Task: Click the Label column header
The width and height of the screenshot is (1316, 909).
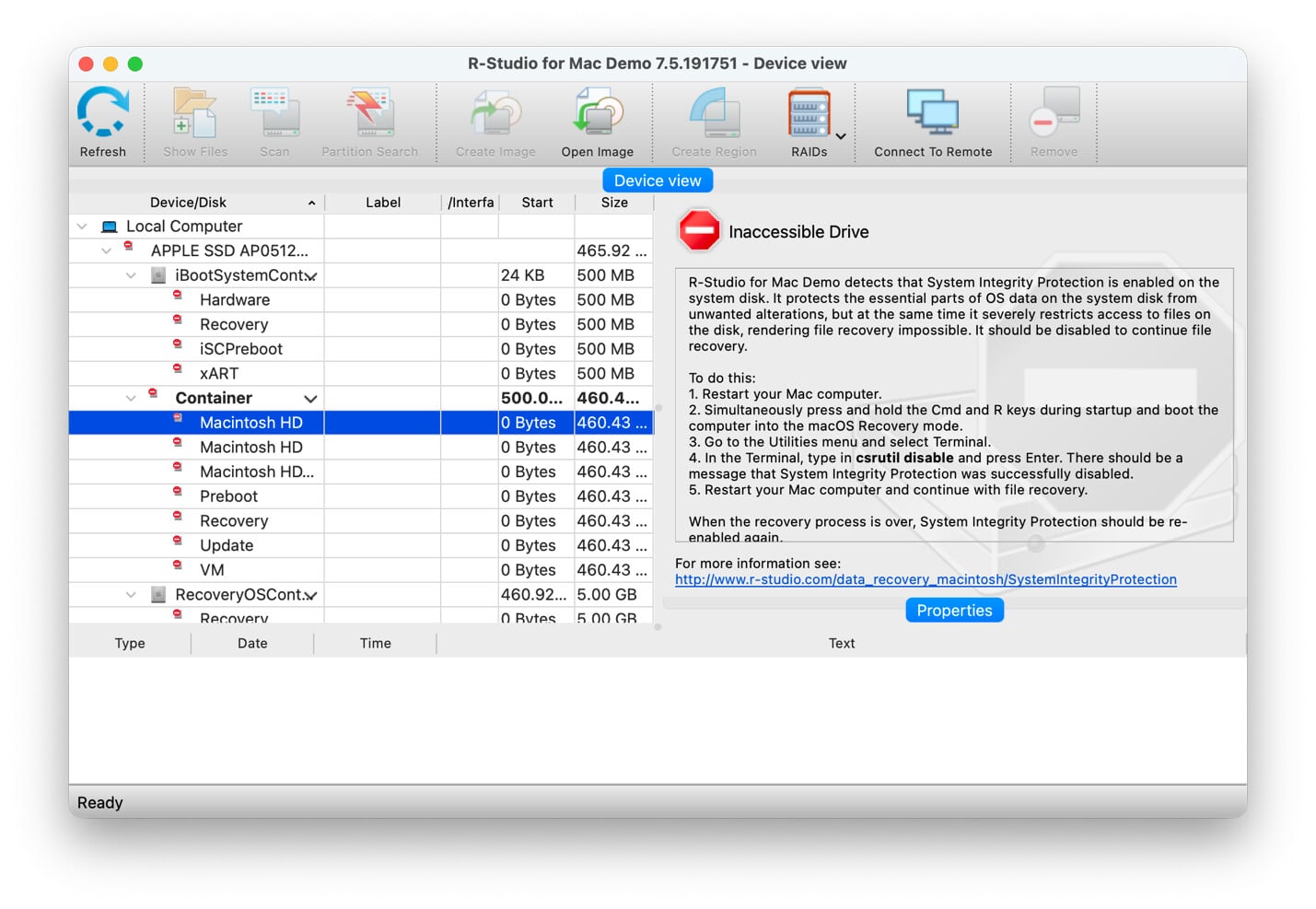Action: [x=383, y=203]
